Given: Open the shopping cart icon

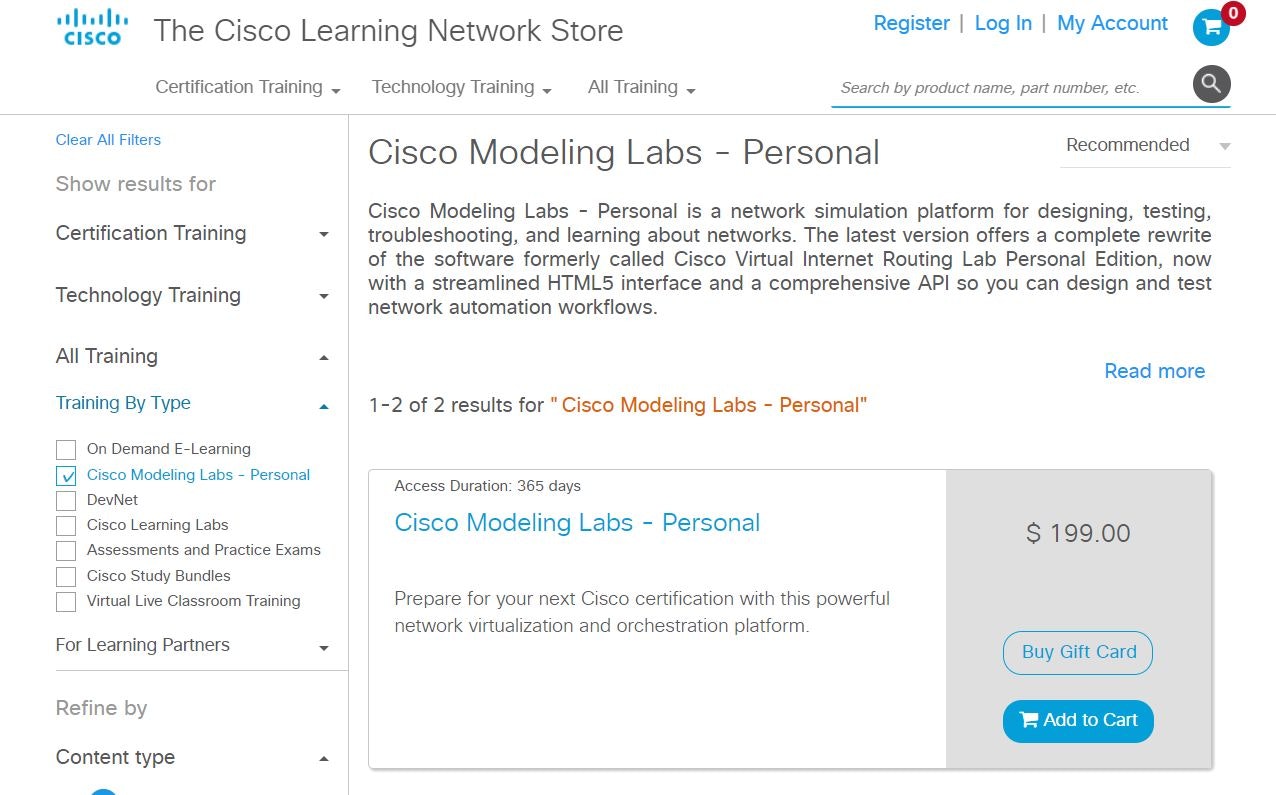Looking at the screenshot, I should tap(1211, 27).
